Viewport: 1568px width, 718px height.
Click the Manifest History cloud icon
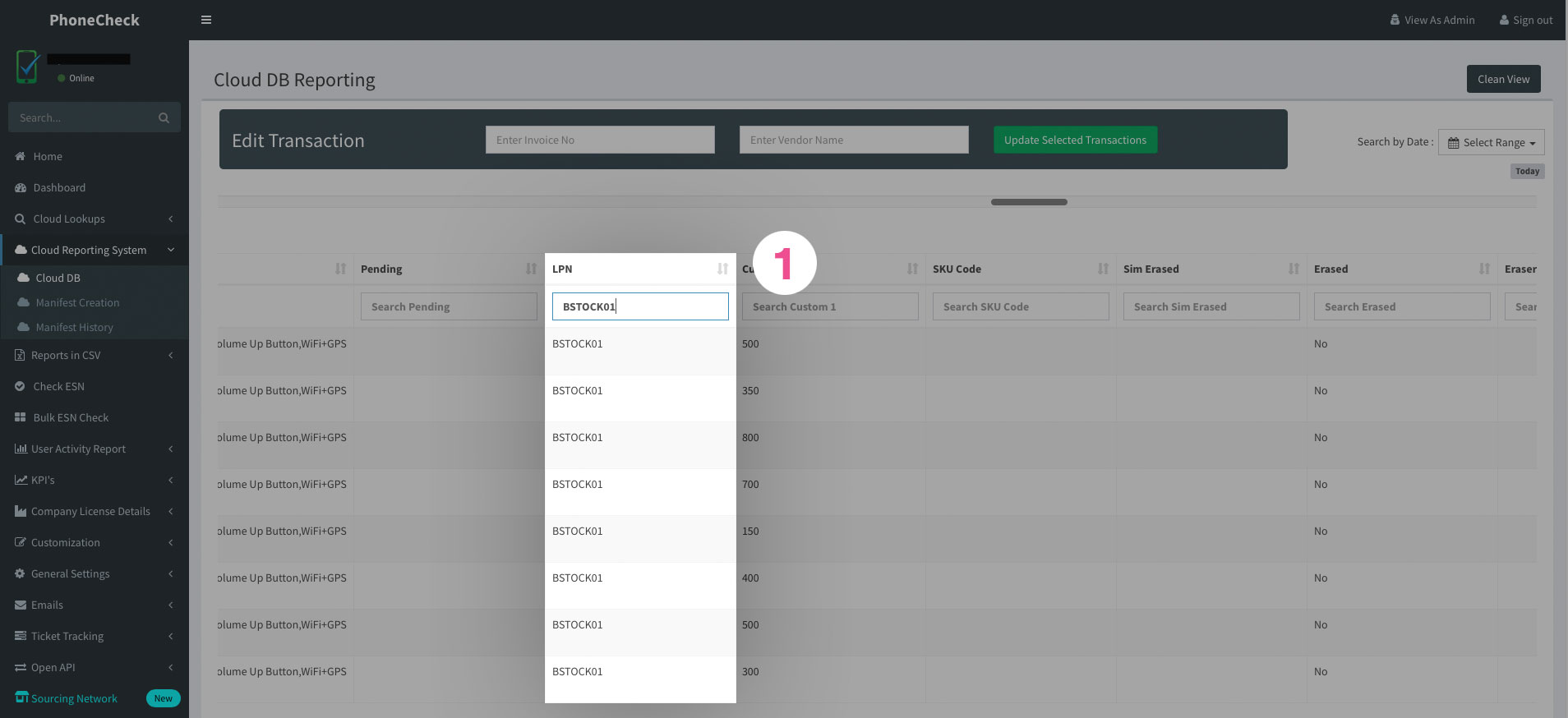(x=23, y=327)
